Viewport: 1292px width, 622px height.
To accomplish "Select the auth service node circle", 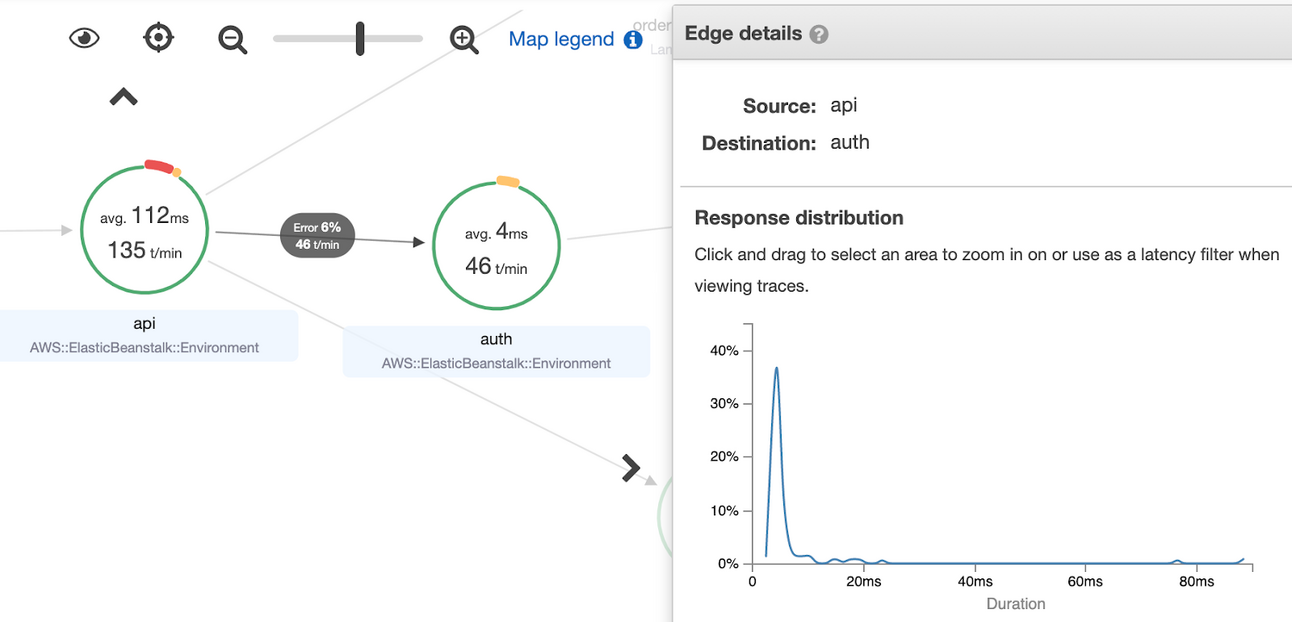I will (x=496, y=245).
